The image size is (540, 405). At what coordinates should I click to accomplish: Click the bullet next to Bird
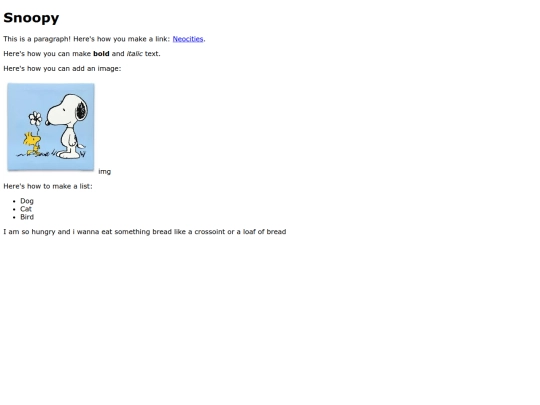(x=14, y=218)
